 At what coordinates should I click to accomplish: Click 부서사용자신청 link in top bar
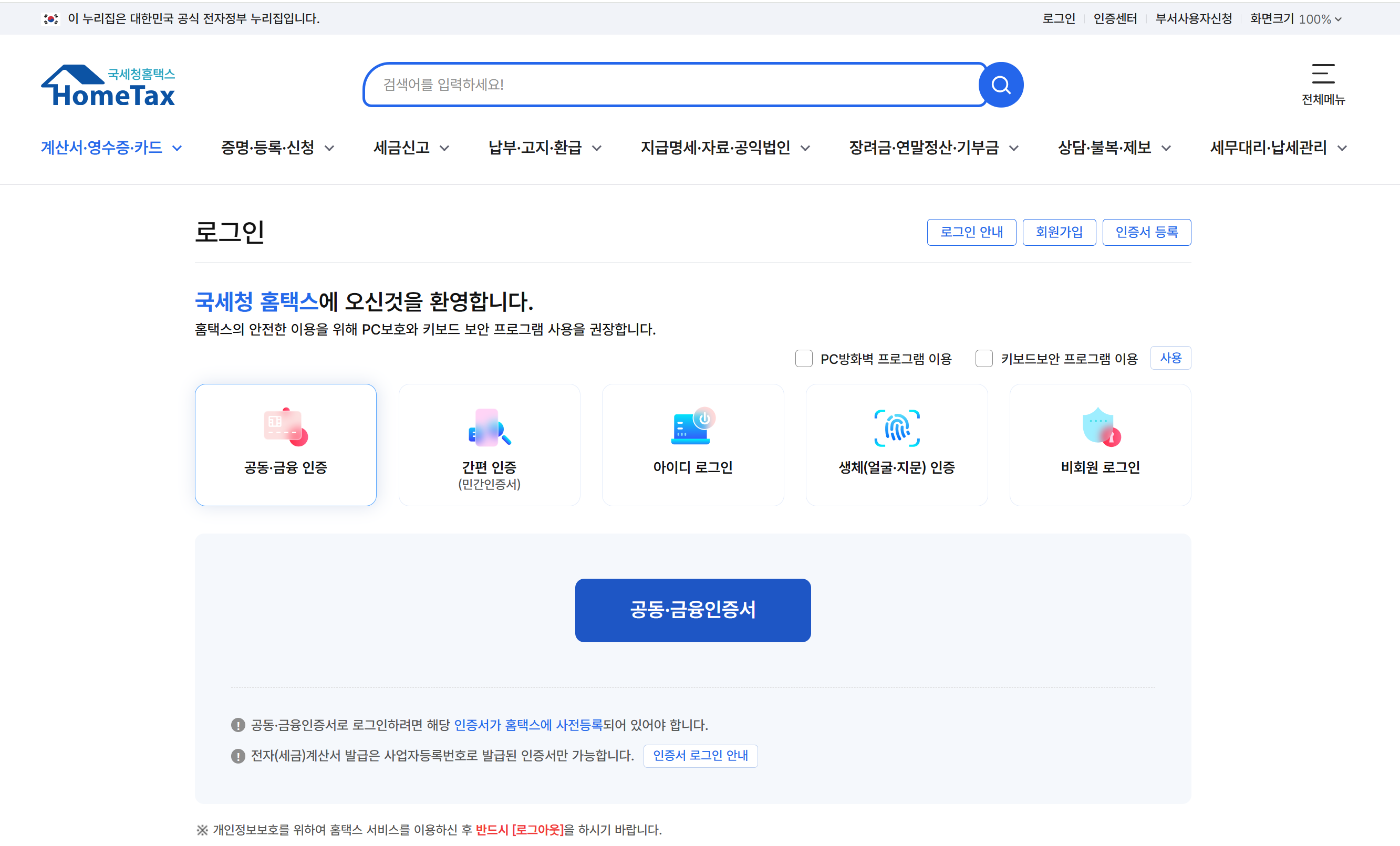pos(1193,19)
